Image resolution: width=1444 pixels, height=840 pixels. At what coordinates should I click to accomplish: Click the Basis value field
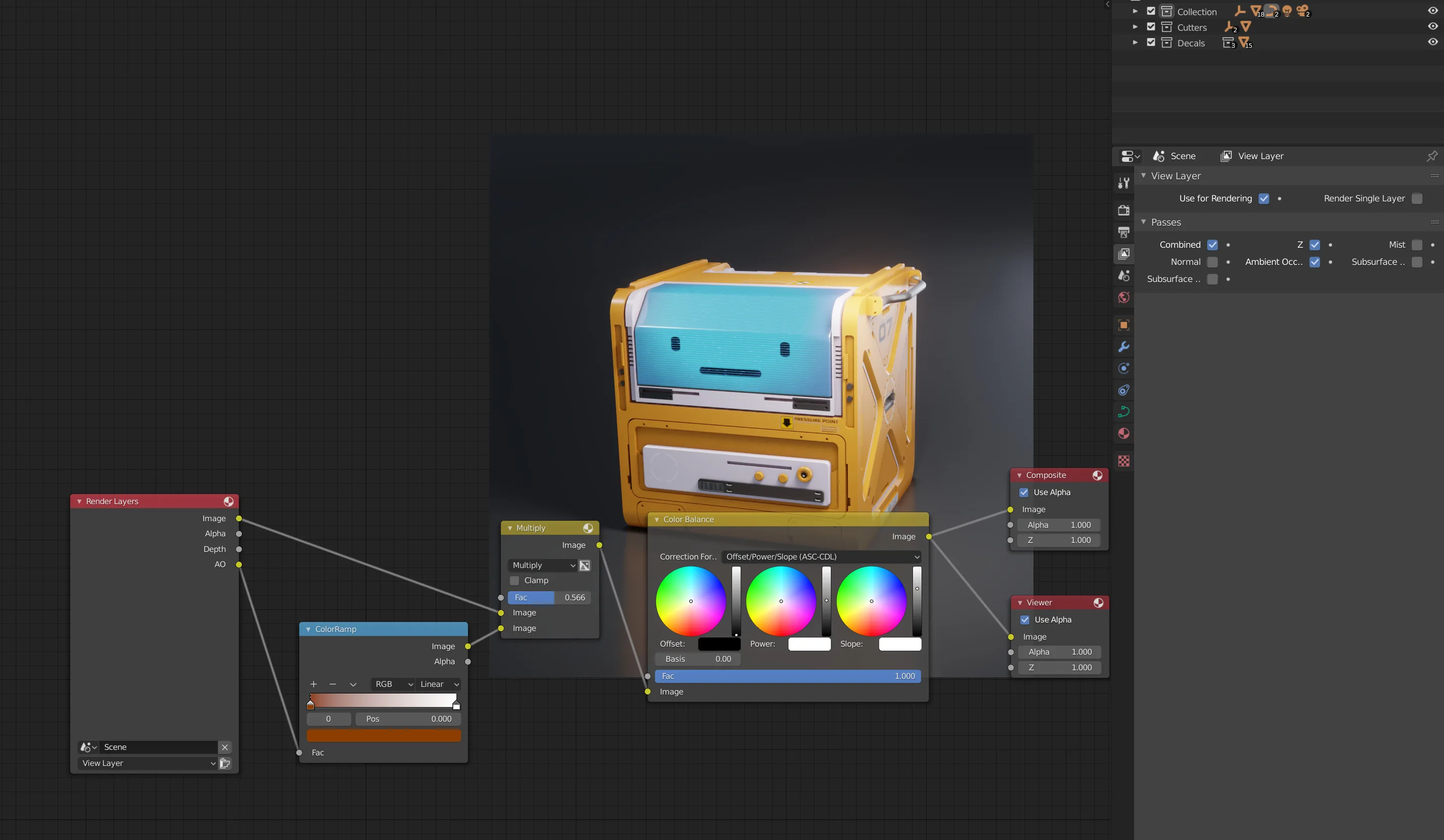tap(697, 659)
